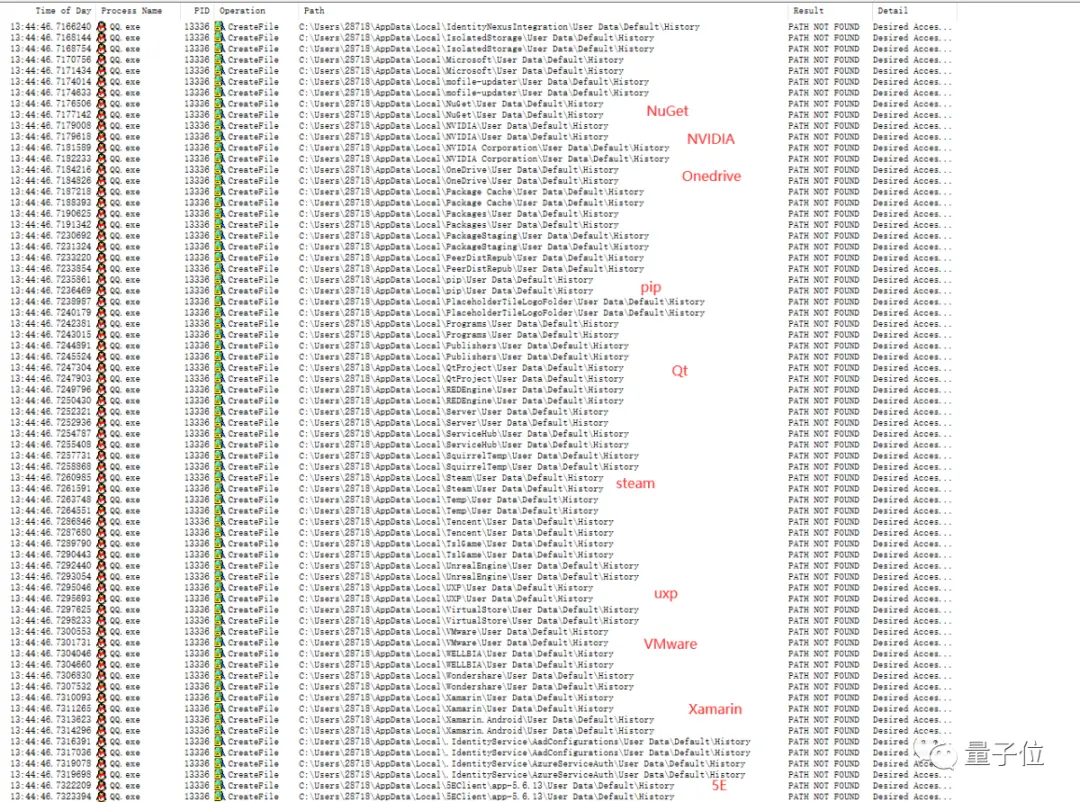
Task: Sort by the Process Name column header
Action: (131, 11)
